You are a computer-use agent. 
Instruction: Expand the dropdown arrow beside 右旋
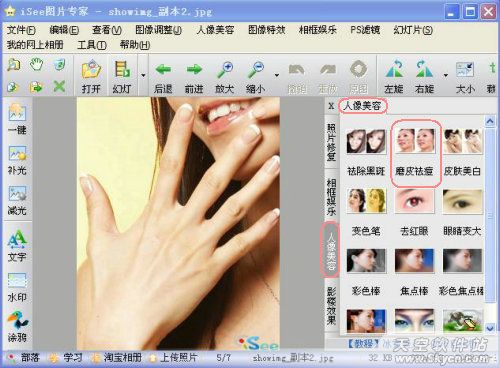click(x=446, y=75)
